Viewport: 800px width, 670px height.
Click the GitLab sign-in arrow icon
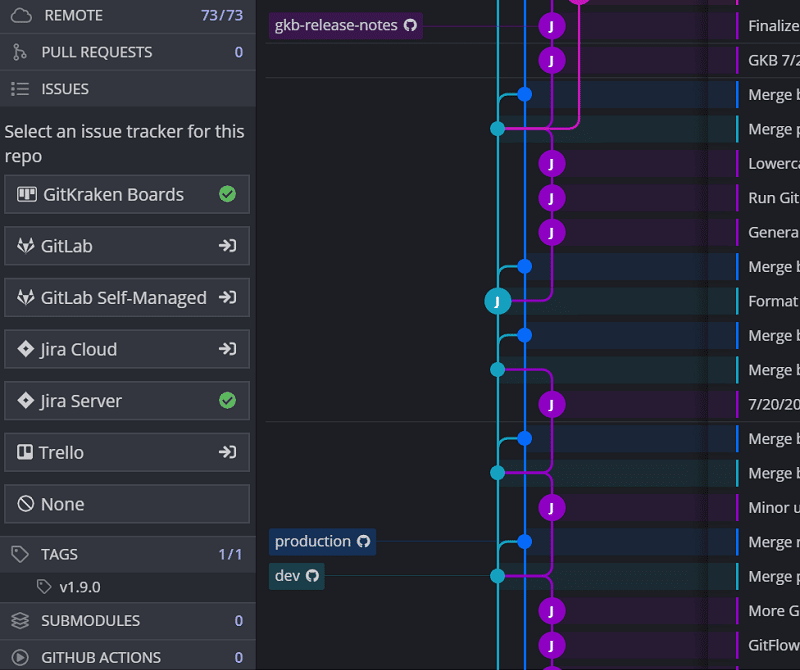(228, 246)
